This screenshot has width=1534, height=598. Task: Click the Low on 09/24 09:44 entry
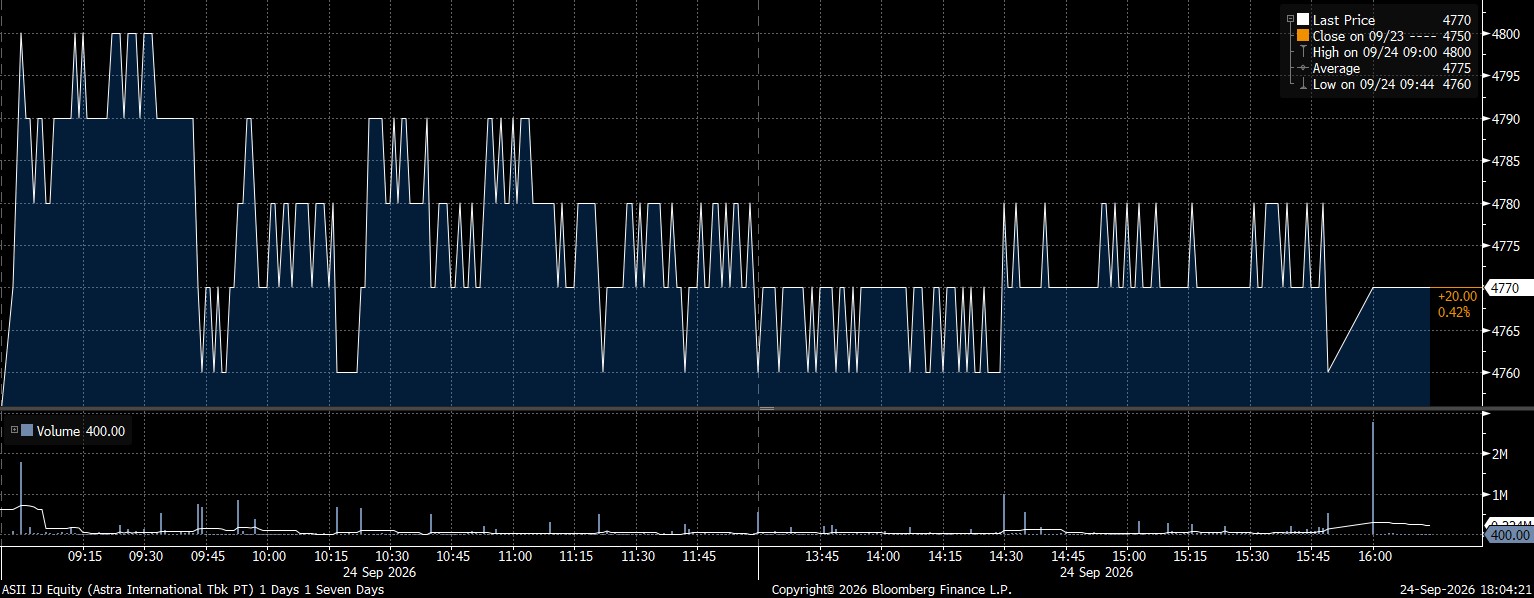click(x=1376, y=84)
